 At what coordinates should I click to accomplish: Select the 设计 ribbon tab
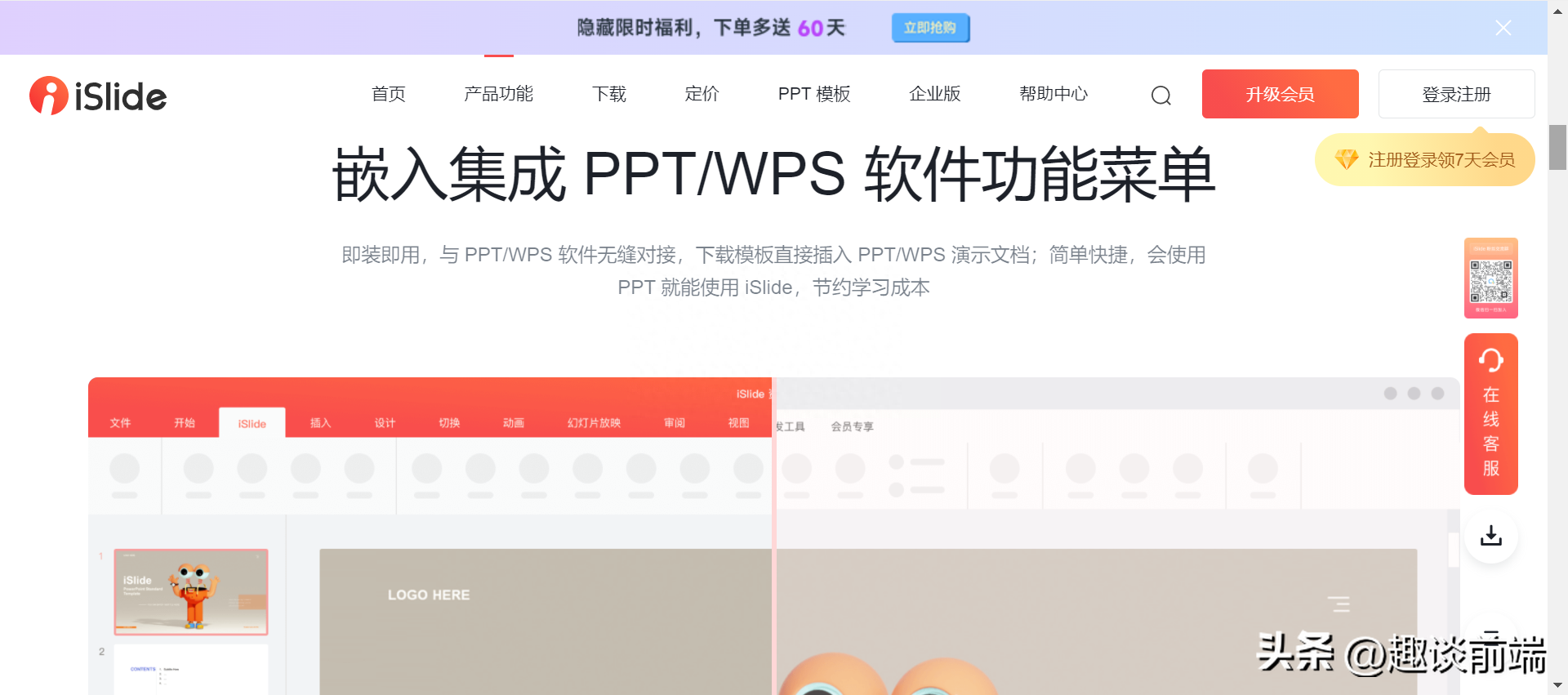385,423
